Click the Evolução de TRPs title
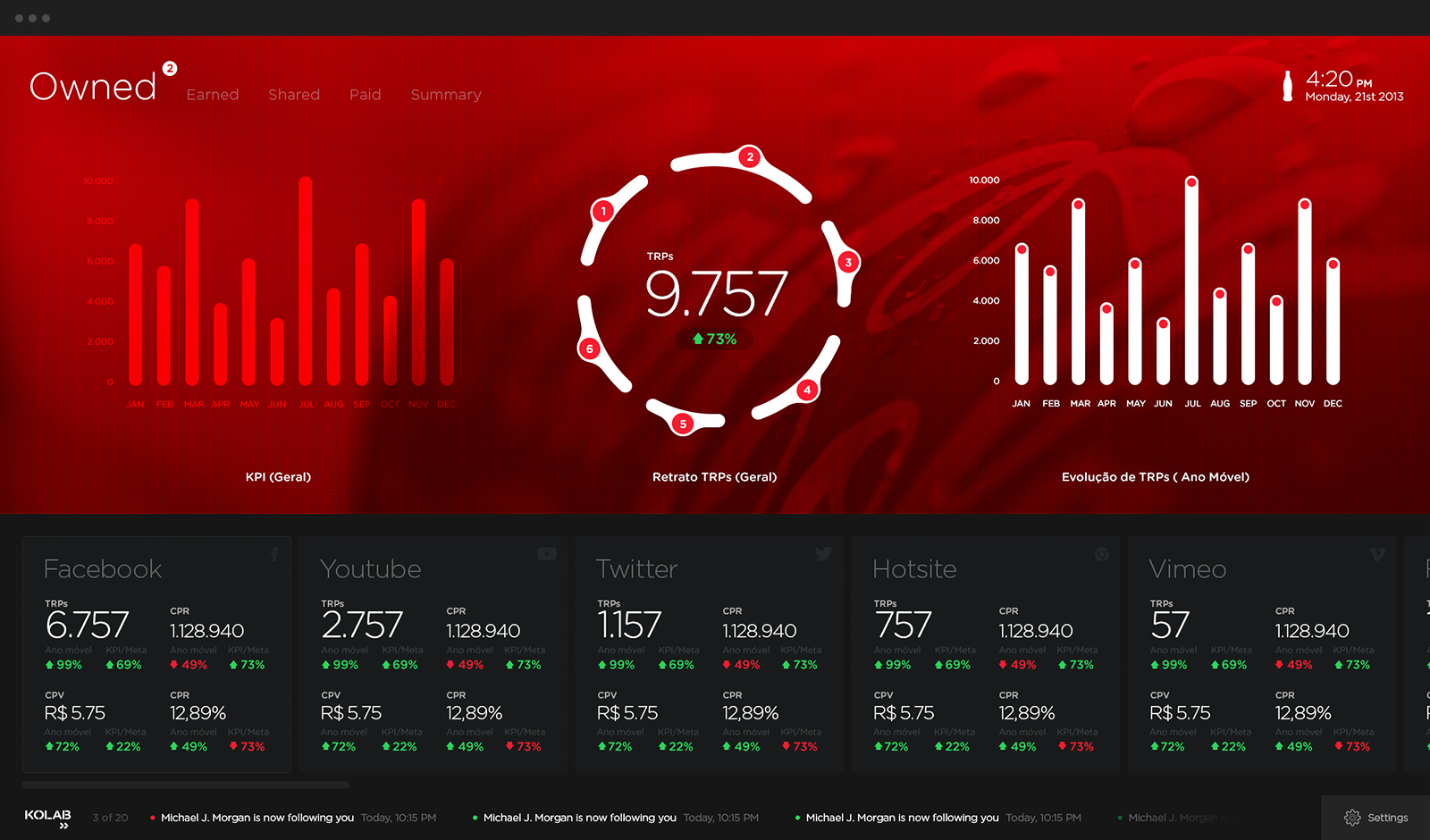The width and height of the screenshot is (1430, 840). [1156, 477]
